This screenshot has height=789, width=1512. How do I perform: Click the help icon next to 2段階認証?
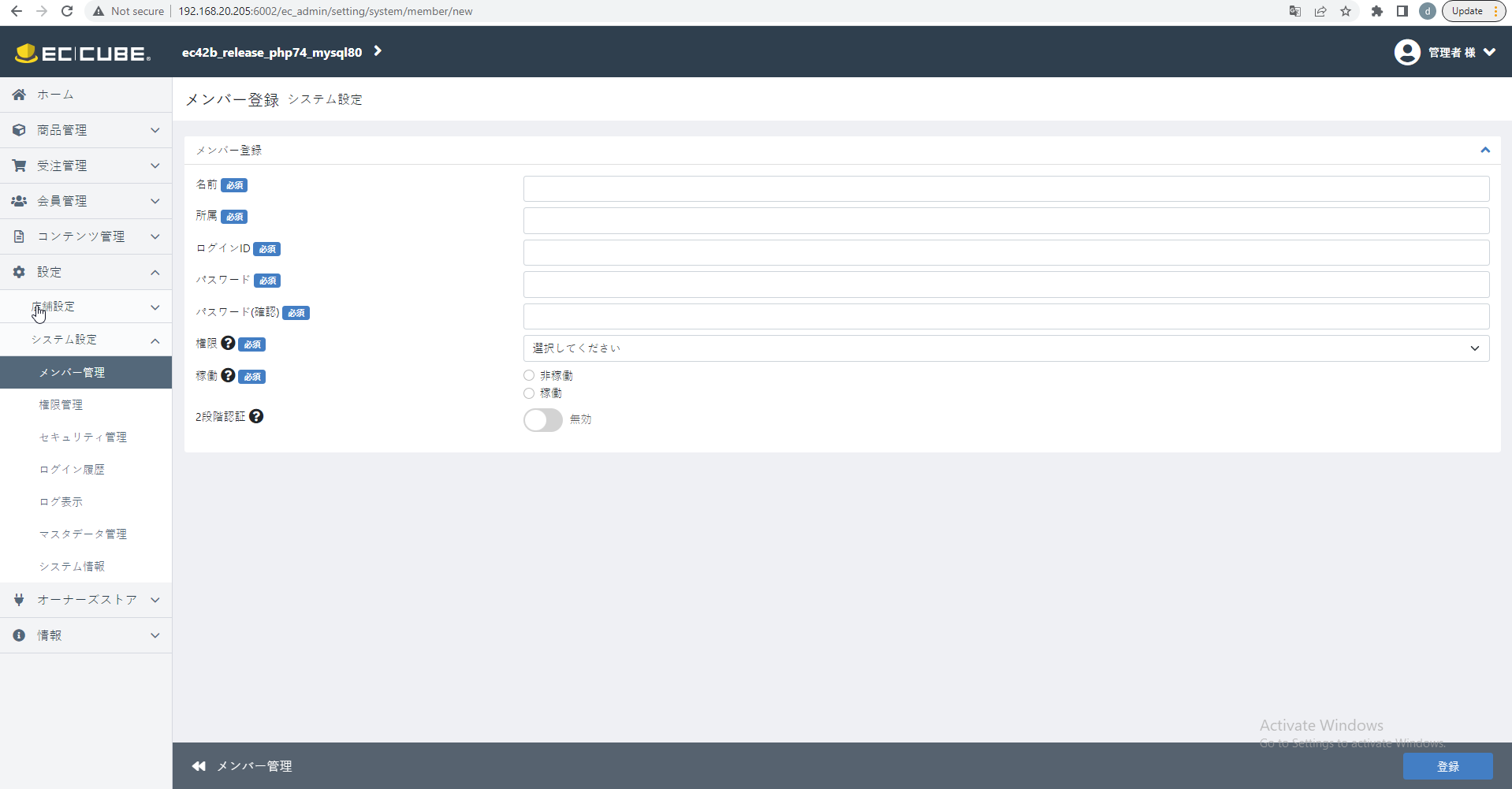click(x=256, y=416)
